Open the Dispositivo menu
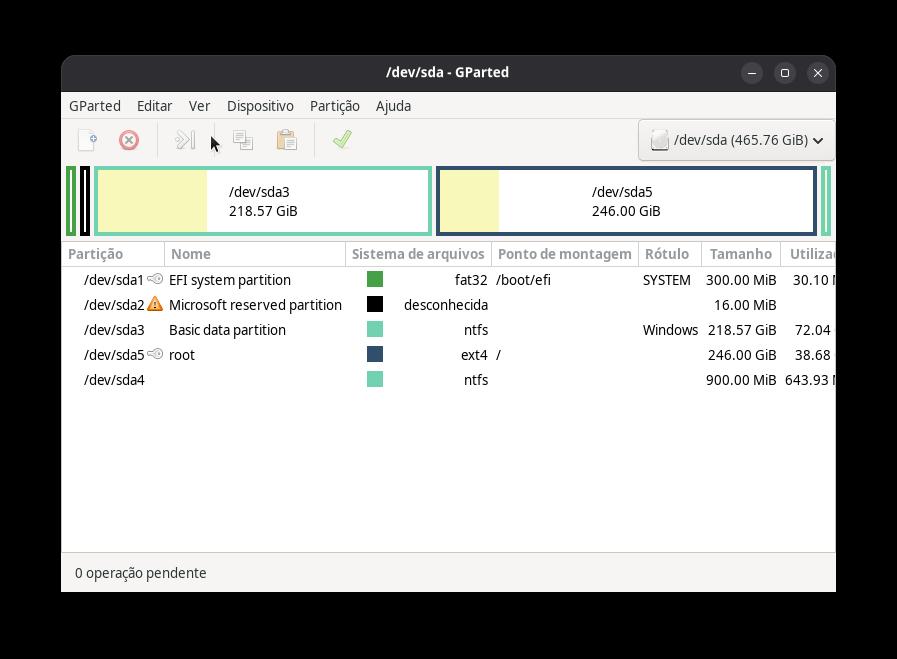The image size is (897, 659). [260, 106]
